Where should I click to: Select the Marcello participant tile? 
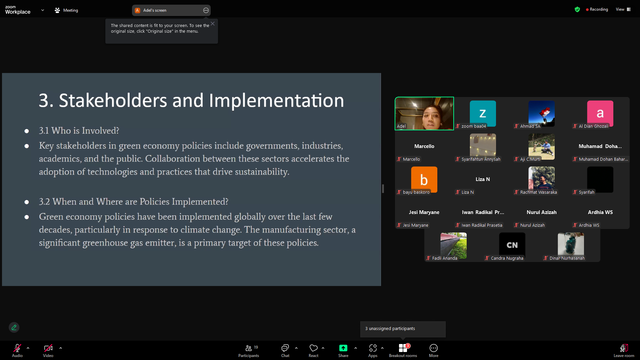(x=424, y=147)
